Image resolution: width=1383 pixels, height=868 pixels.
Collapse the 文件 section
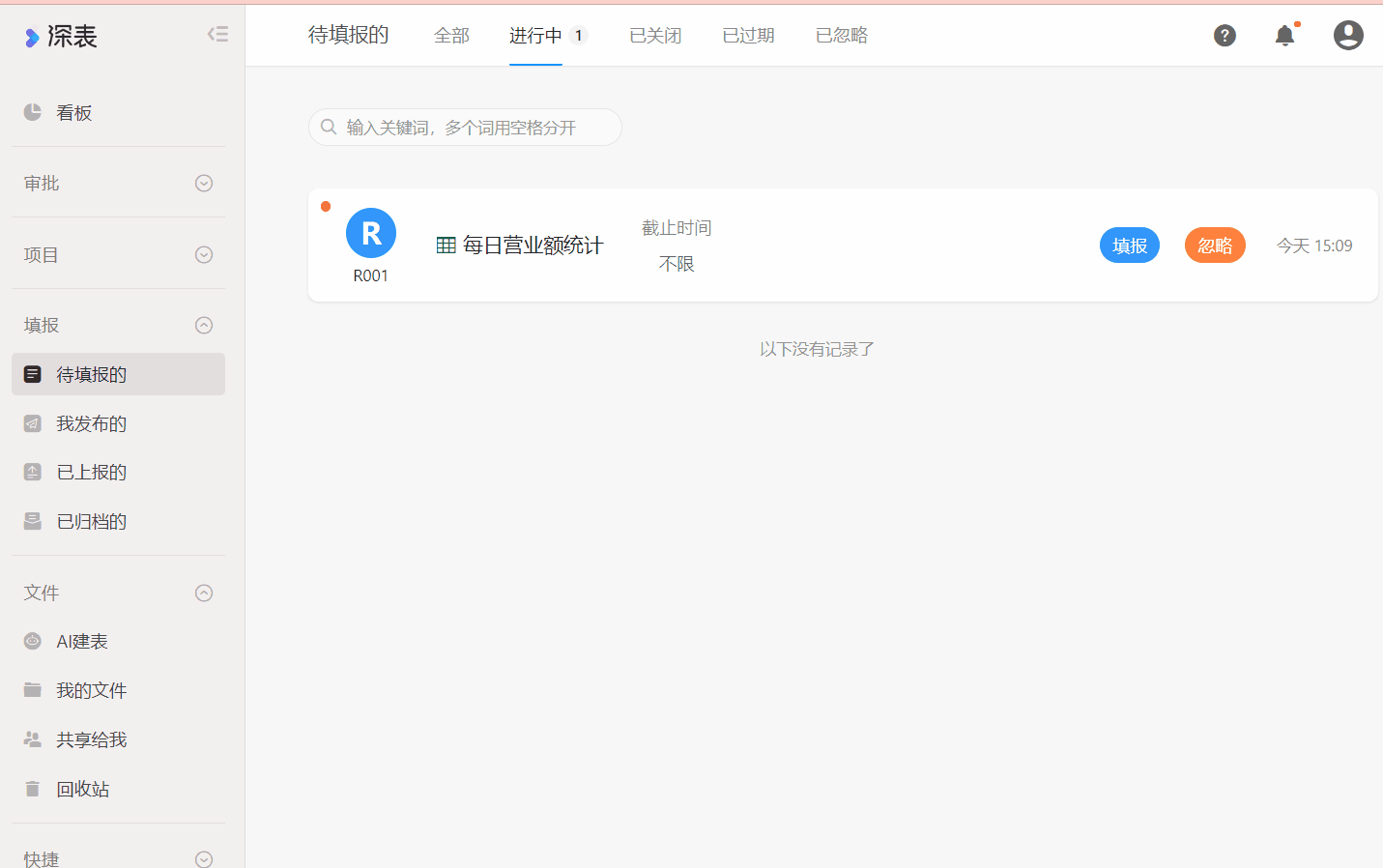pos(204,593)
